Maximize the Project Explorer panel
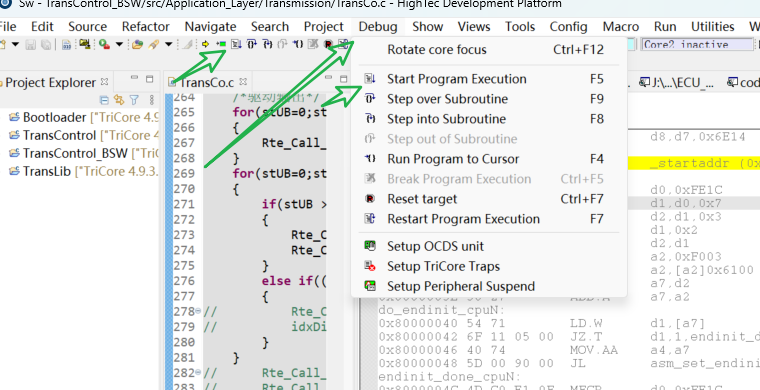Screen dimensions: 760x390 pos(149,79)
